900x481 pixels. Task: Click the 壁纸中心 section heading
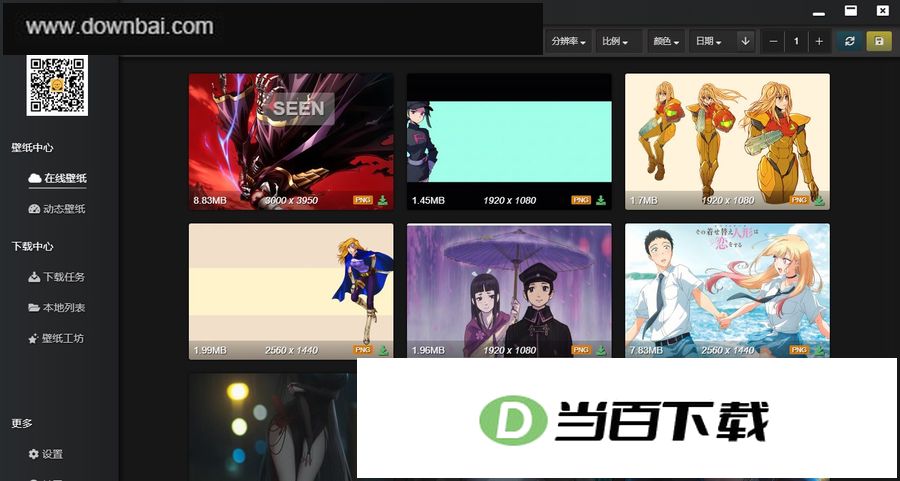point(32,148)
